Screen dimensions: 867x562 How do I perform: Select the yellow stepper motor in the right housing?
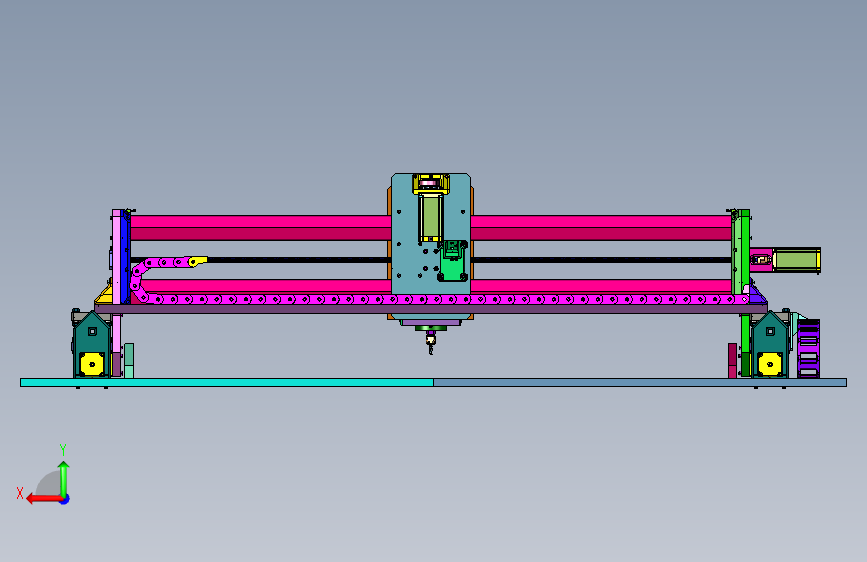coord(770,364)
